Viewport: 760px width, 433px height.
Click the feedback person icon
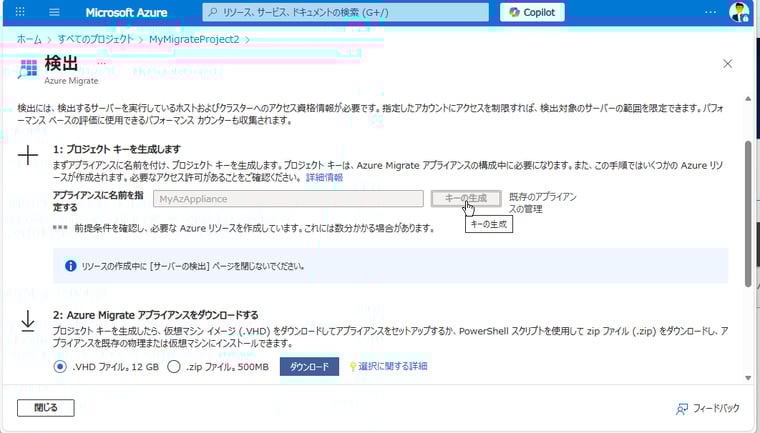tap(682, 409)
